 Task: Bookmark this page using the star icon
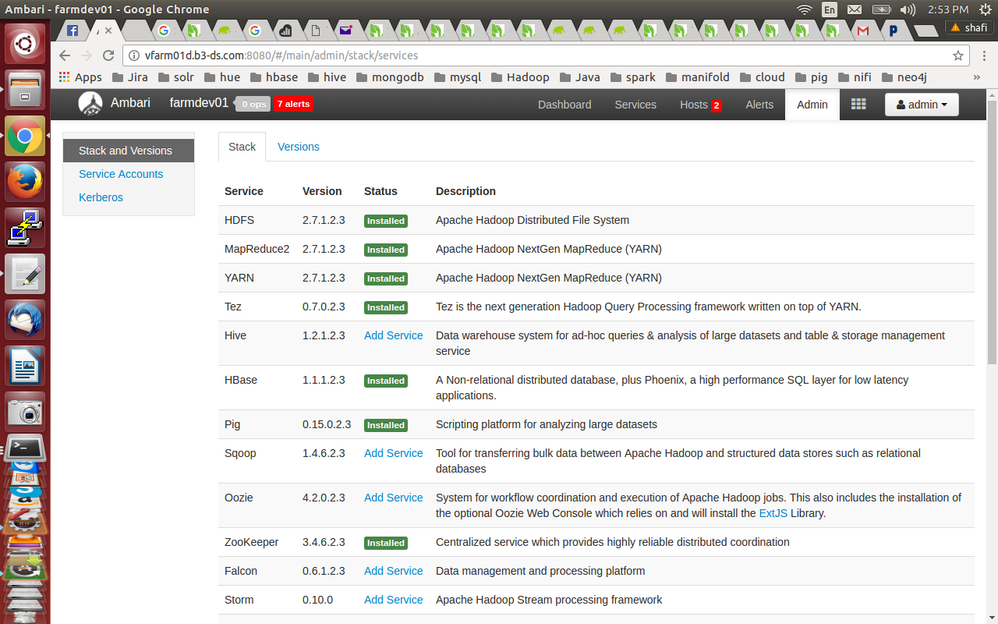[x=957, y=57]
